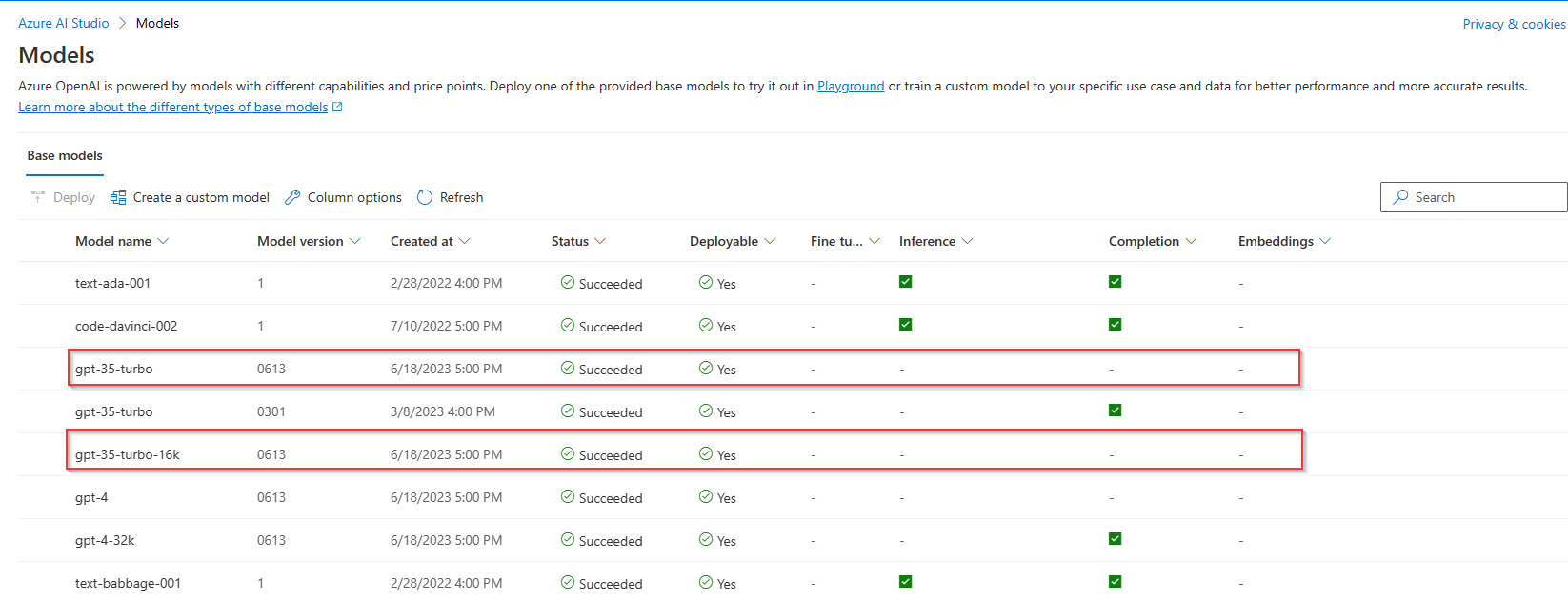Toggle Inference checkbox for code-davinci-002
The height and width of the screenshot is (602, 1568).
pyautogui.click(x=906, y=325)
